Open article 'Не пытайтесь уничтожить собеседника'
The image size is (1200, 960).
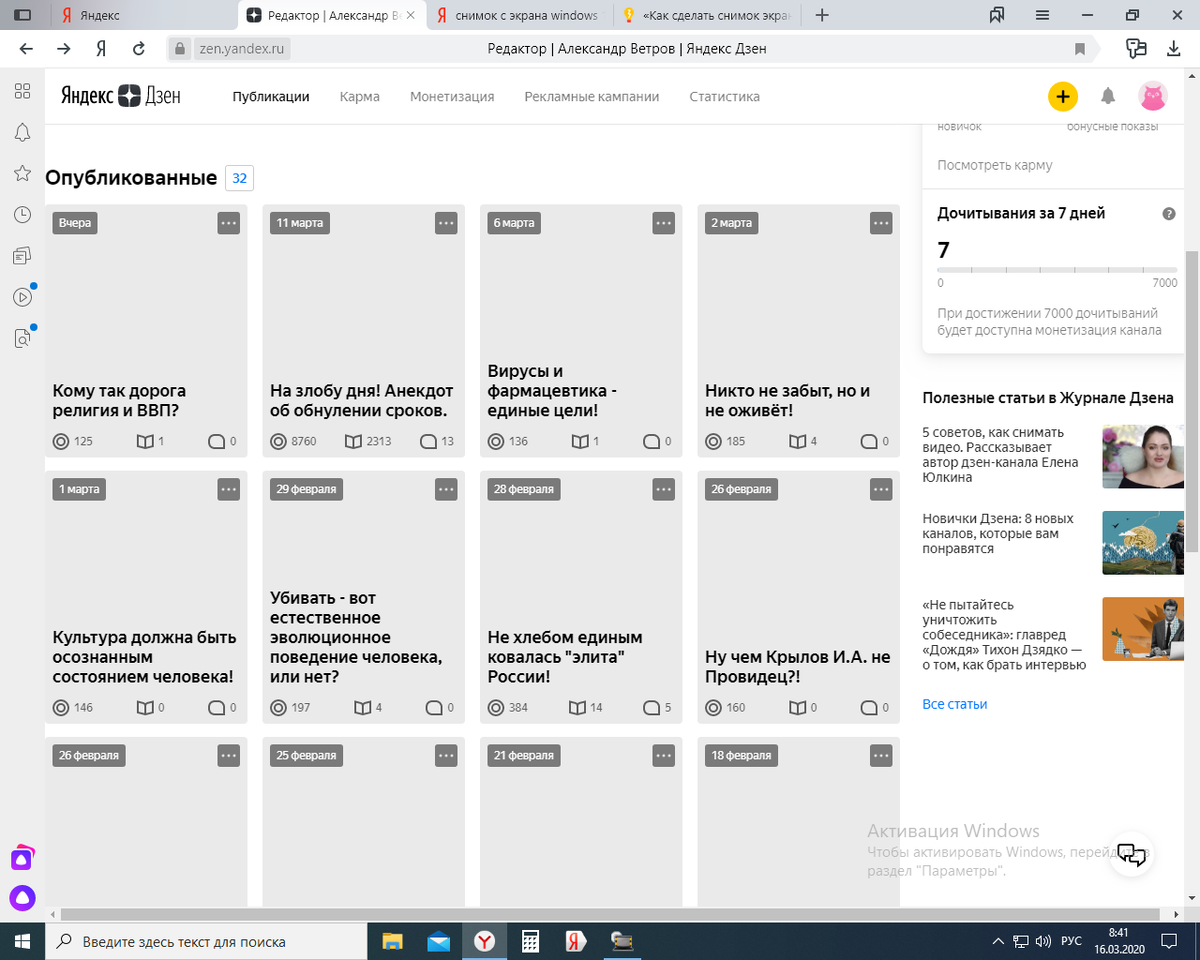click(x=1004, y=635)
